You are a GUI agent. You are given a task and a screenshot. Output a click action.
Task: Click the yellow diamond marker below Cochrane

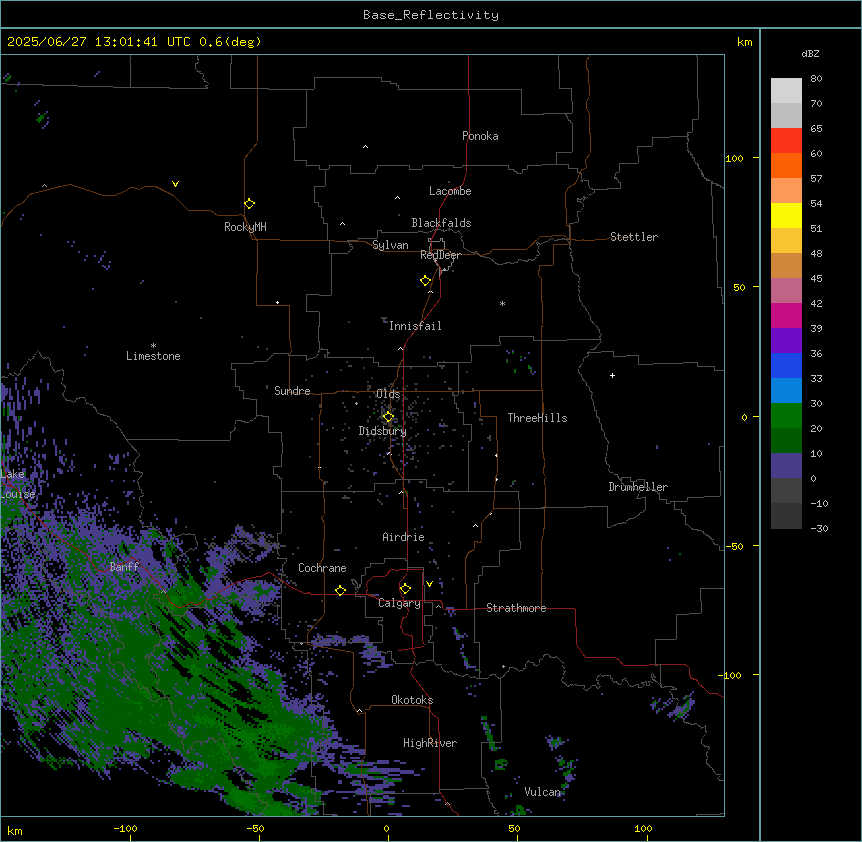(340, 591)
